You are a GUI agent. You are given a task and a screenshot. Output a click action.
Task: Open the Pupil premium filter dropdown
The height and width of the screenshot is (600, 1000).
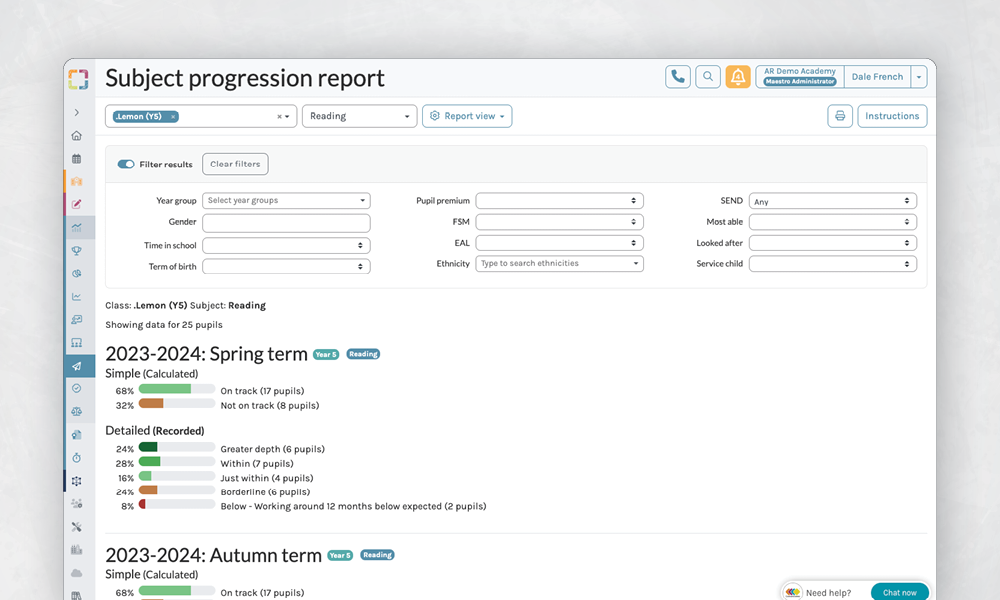point(559,201)
